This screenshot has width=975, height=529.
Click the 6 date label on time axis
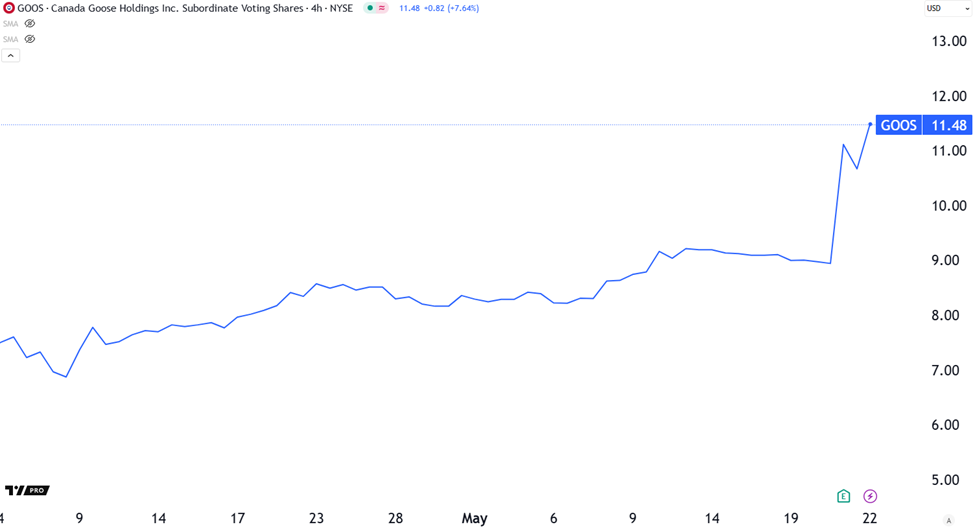click(553, 518)
